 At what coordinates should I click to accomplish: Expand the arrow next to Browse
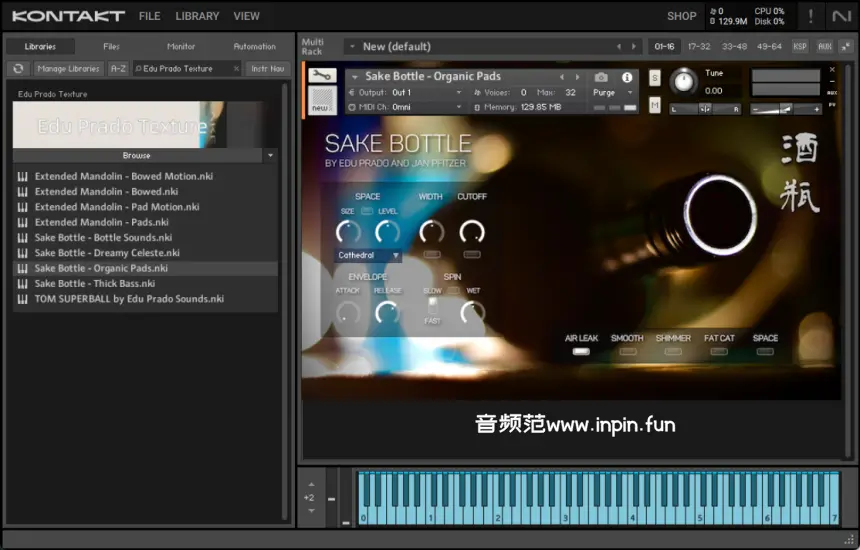pyautogui.click(x=270, y=156)
